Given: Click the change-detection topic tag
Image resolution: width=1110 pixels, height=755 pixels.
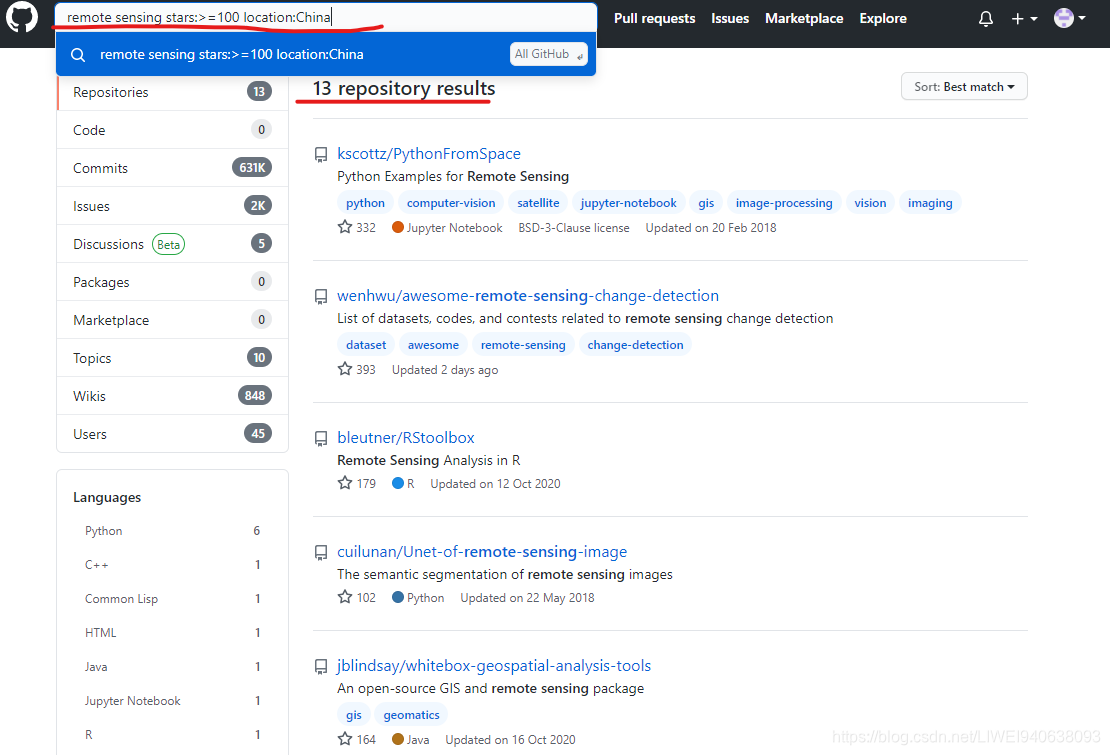Looking at the screenshot, I should click(635, 345).
